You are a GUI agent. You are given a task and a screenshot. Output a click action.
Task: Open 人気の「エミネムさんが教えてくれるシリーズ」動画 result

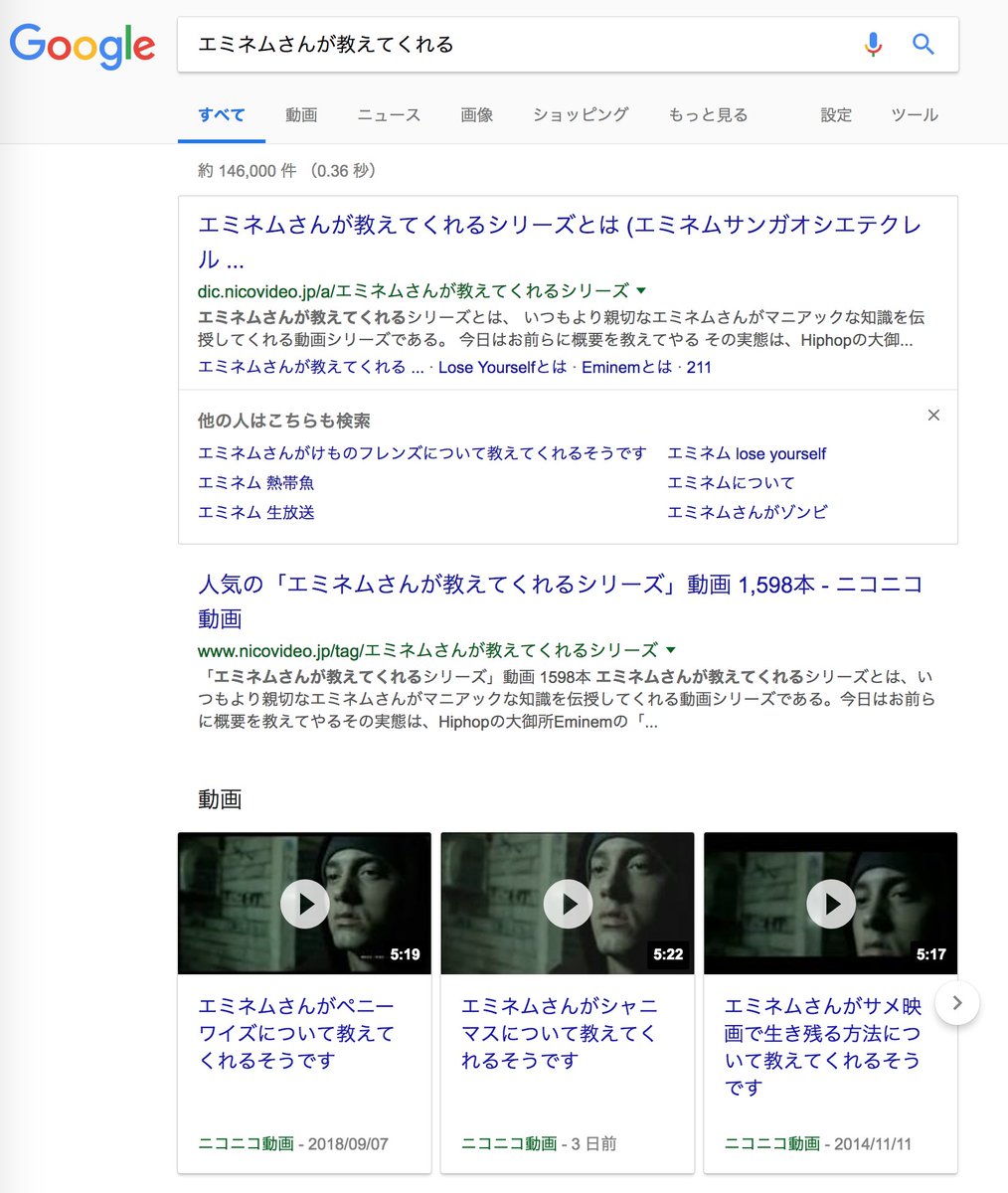click(x=561, y=600)
